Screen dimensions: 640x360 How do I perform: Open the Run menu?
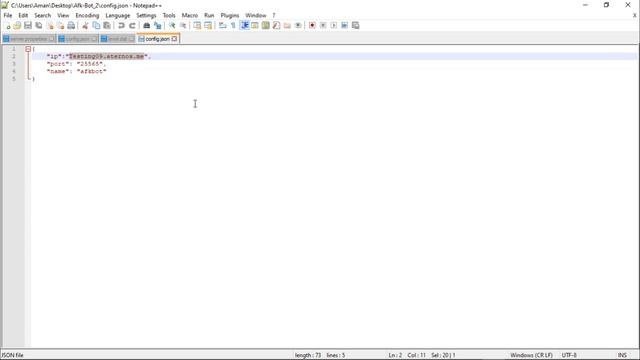point(209,16)
